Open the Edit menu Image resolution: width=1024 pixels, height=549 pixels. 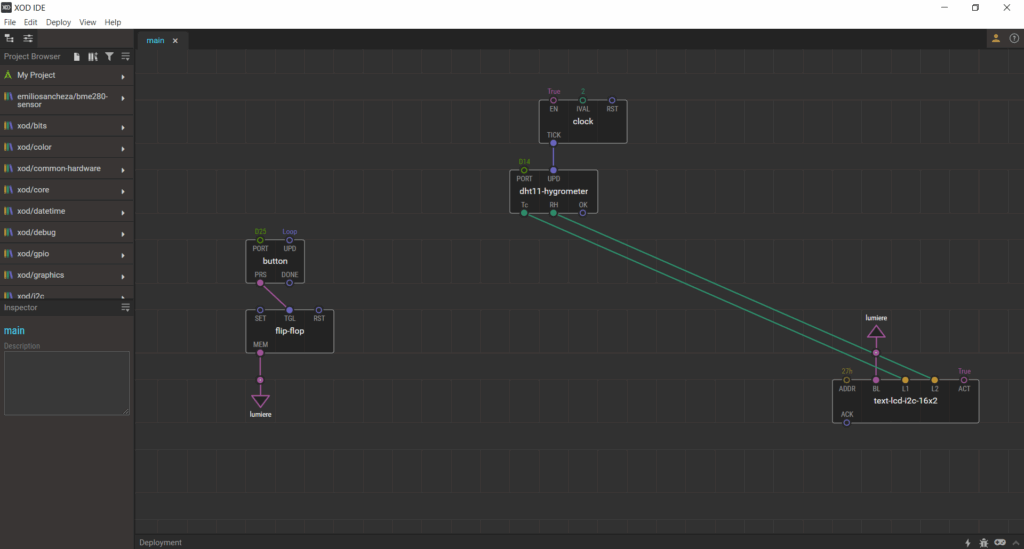tap(31, 22)
